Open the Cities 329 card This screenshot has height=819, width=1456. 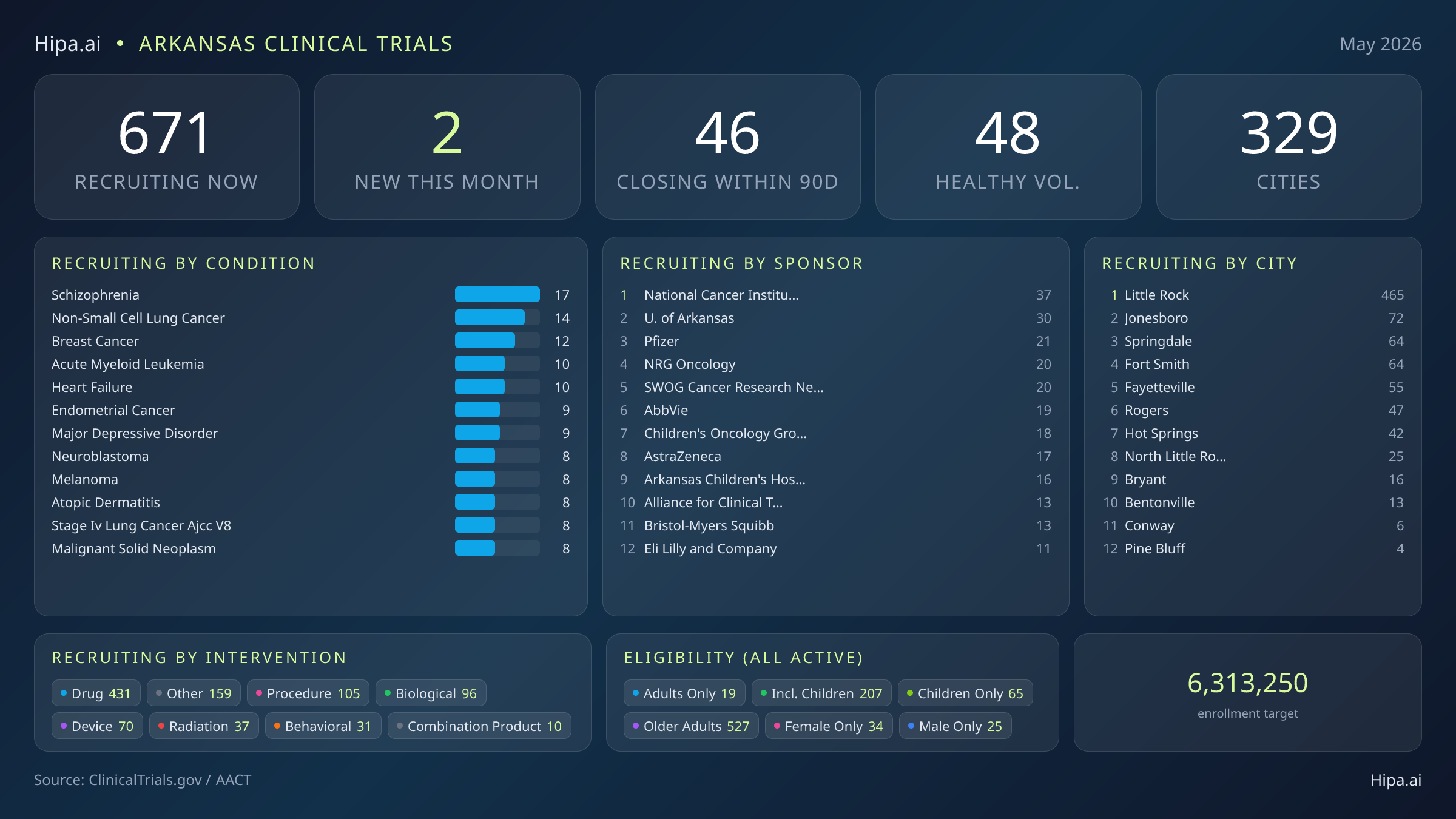pyautogui.click(x=1289, y=147)
